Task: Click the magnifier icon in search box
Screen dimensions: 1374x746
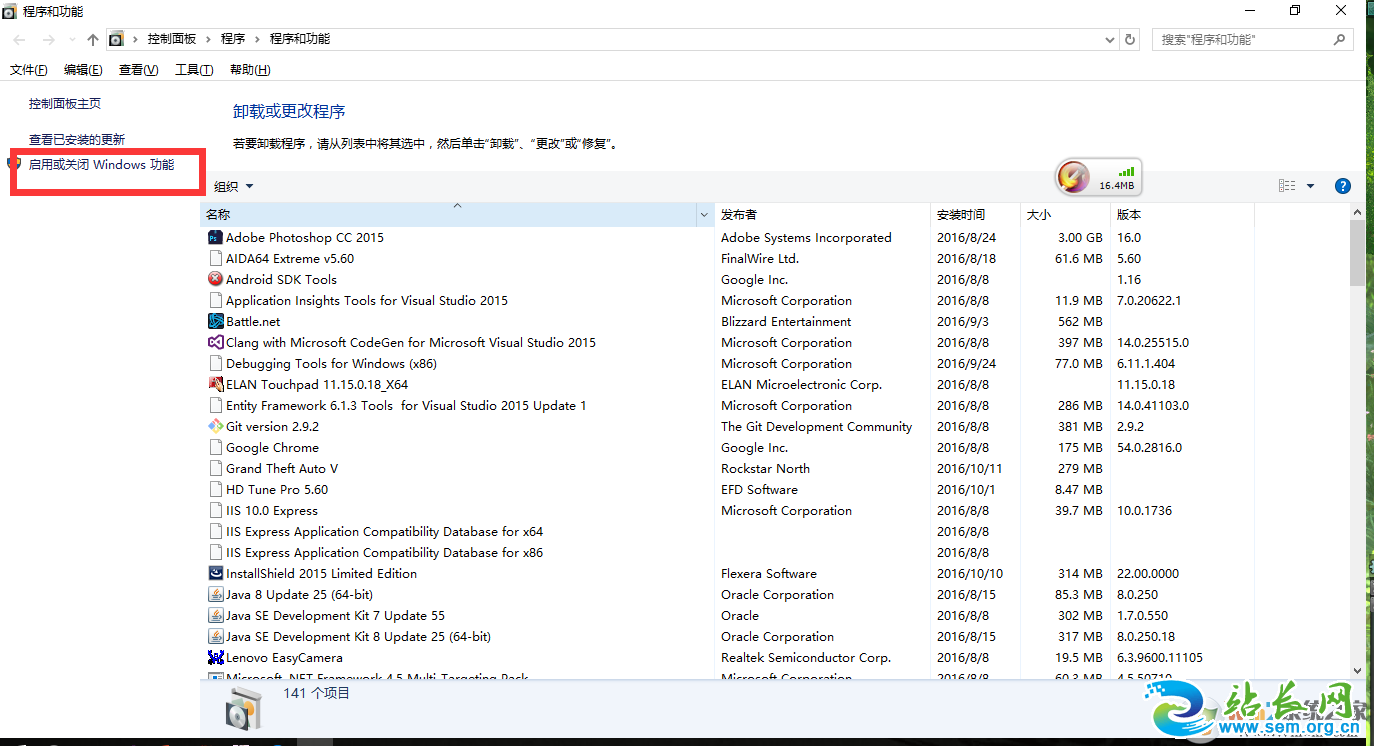Action: tap(1340, 40)
